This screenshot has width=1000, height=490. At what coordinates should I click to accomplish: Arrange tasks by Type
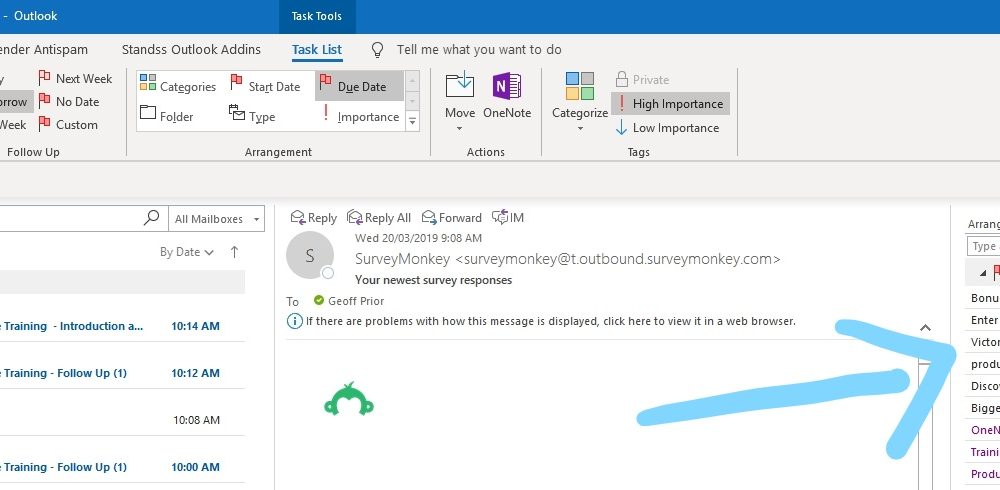coord(253,115)
